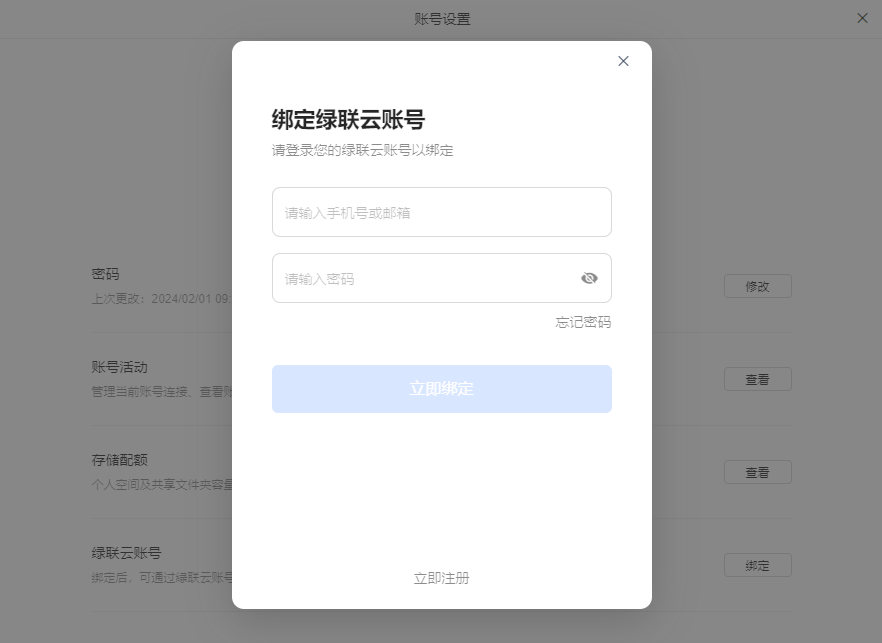Close the bind UGREEN cloud account dialog
This screenshot has height=643, width=882.
coord(623,61)
